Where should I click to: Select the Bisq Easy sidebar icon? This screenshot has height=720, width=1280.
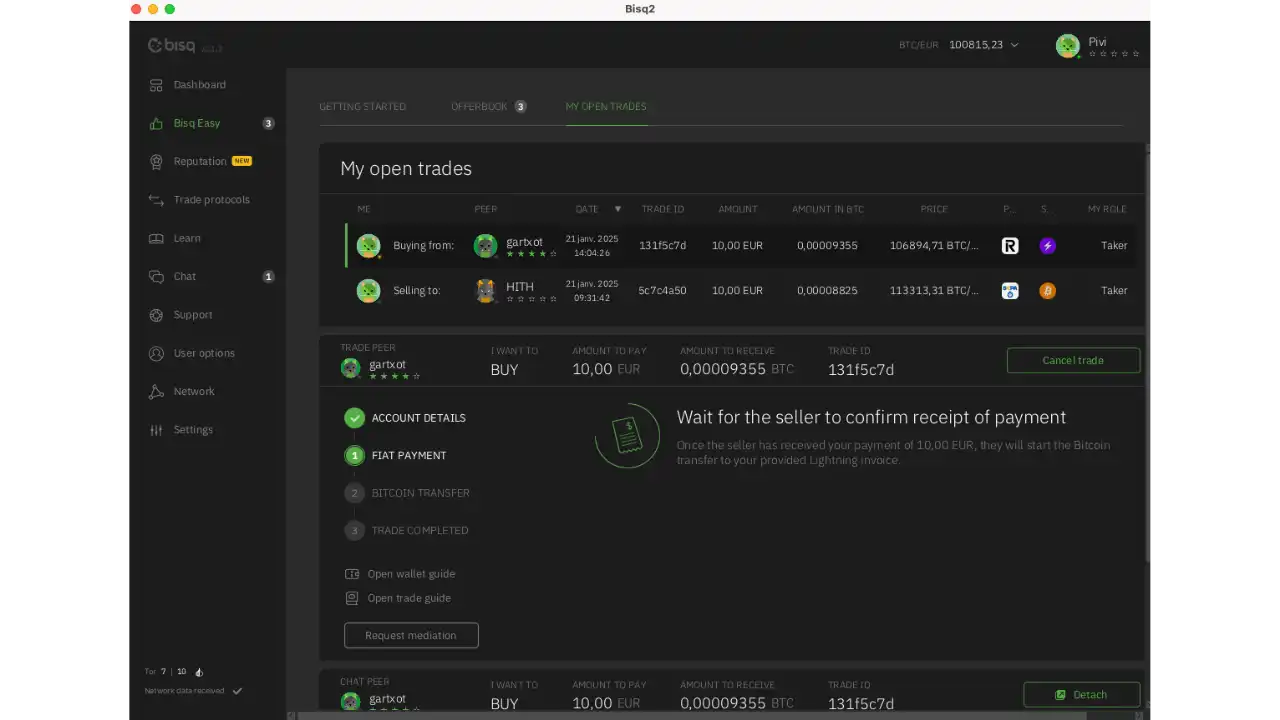[155, 123]
